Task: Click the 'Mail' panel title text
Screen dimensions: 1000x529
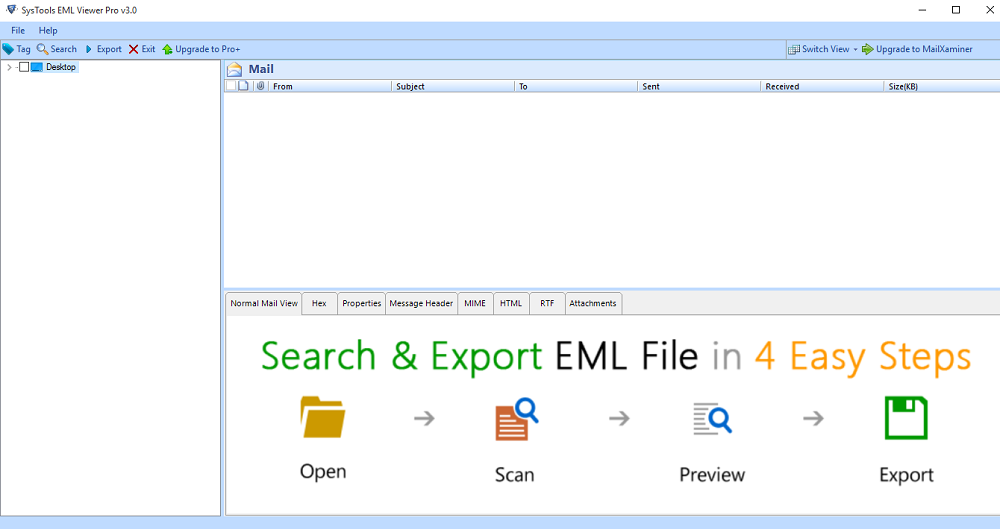Action: [261, 69]
